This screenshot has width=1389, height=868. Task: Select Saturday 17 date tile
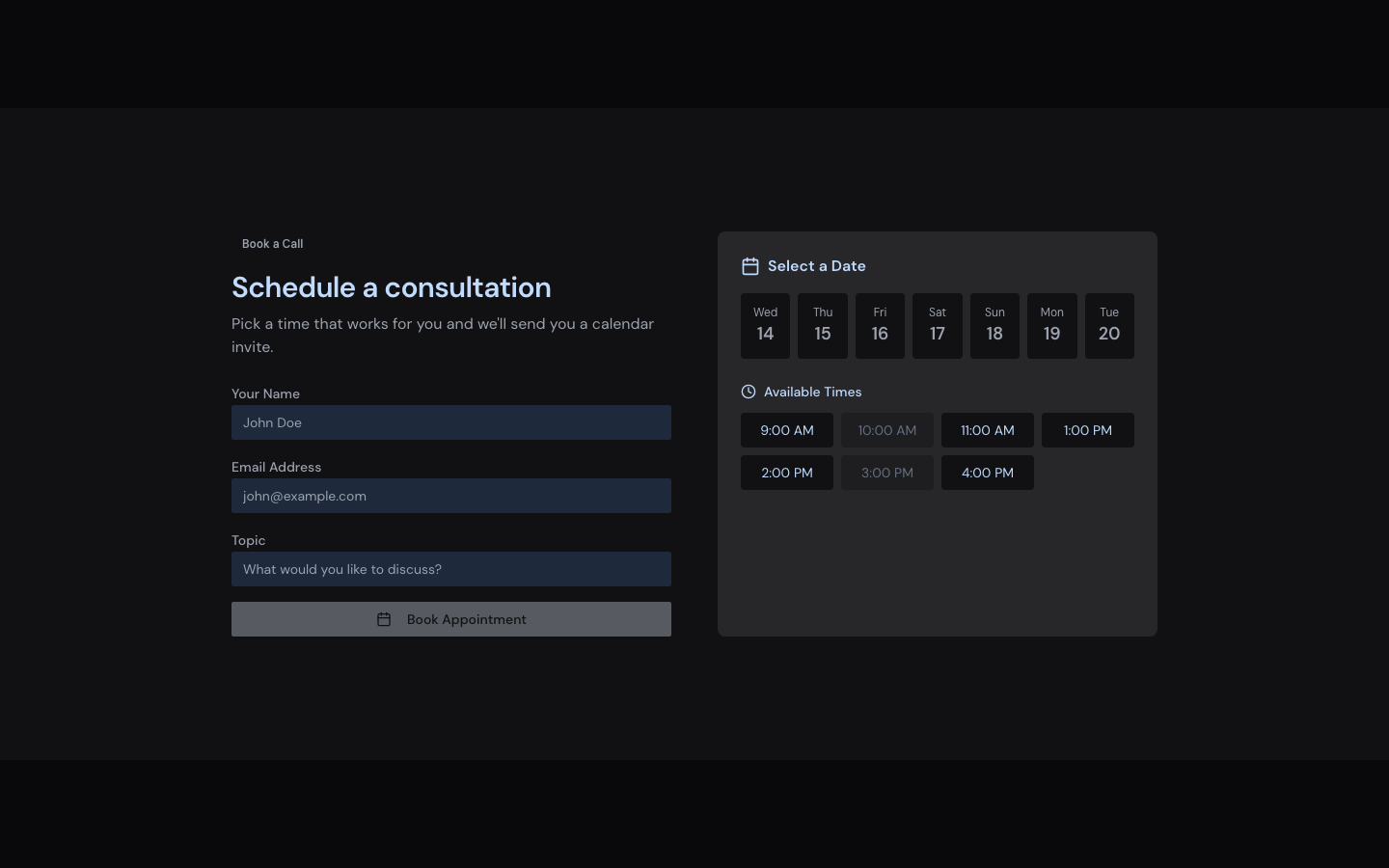click(938, 326)
